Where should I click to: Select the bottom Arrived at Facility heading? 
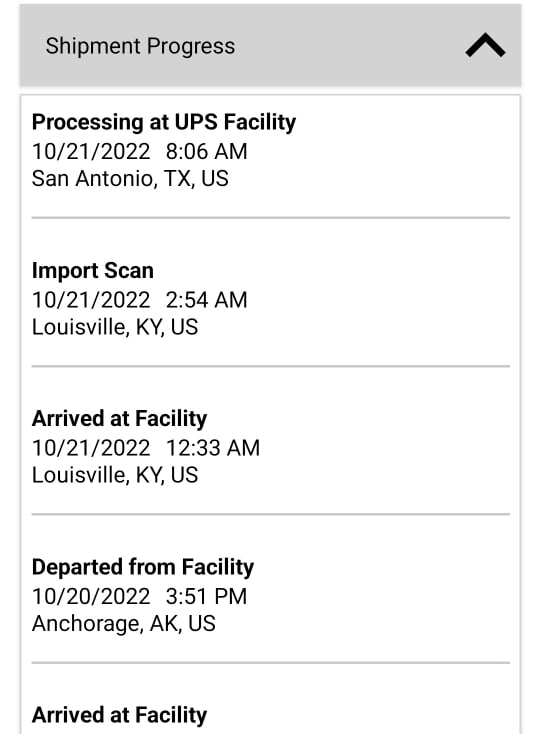(x=119, y=715)
